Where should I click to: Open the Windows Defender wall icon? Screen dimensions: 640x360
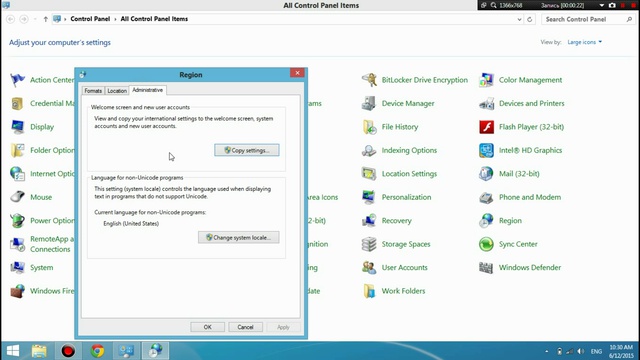coord(486,268)
